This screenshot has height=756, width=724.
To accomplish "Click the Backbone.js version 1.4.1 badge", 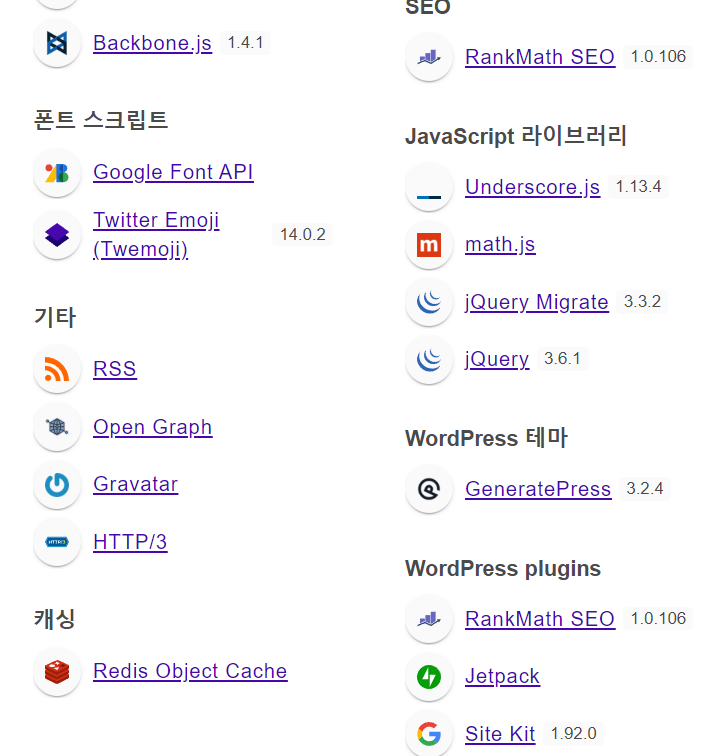I will click(245, 43).
